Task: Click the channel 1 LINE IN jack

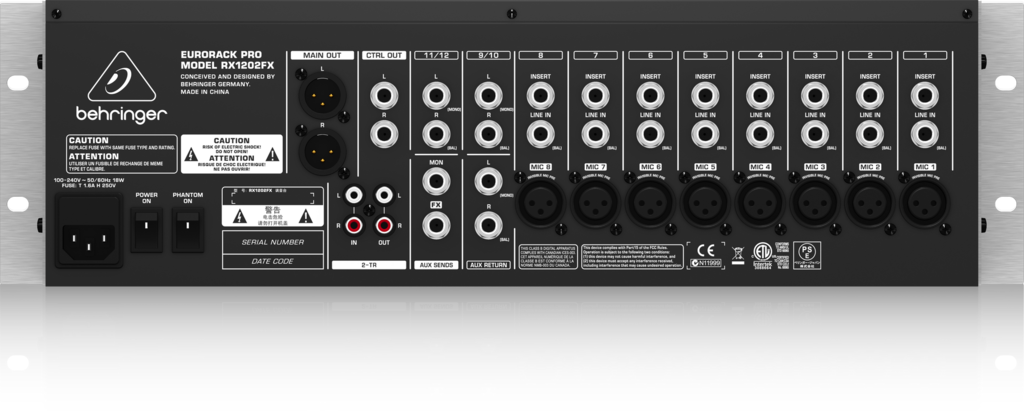Action: pyautogui.click(x=925, y=135)
